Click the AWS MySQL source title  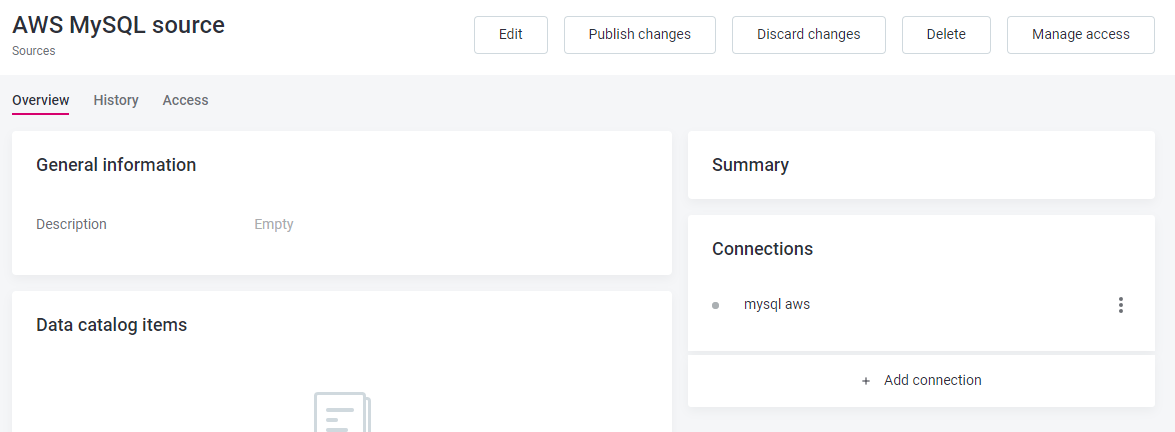tap(118, 25)
